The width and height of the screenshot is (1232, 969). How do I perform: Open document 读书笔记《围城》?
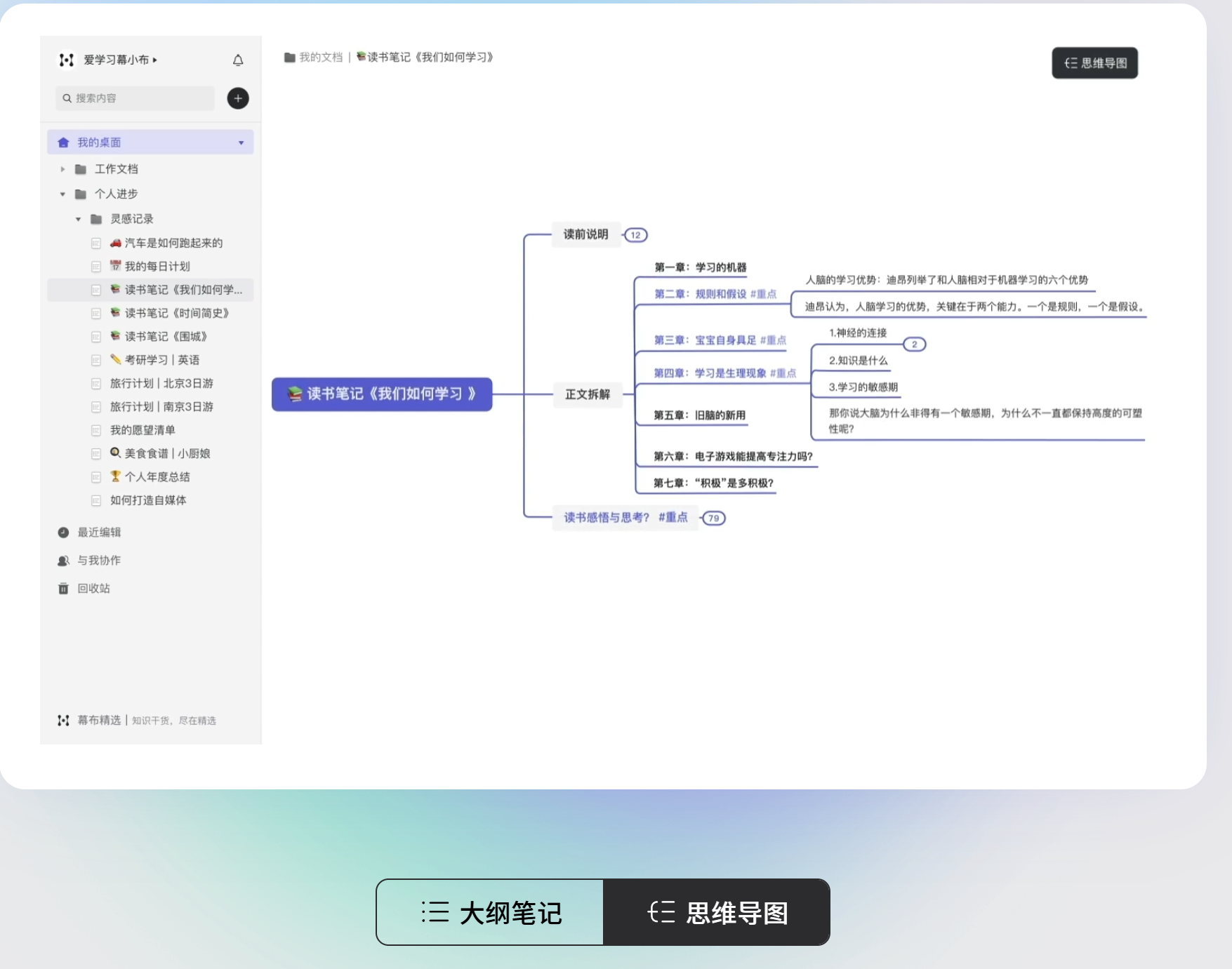click(x=159, y=337)
